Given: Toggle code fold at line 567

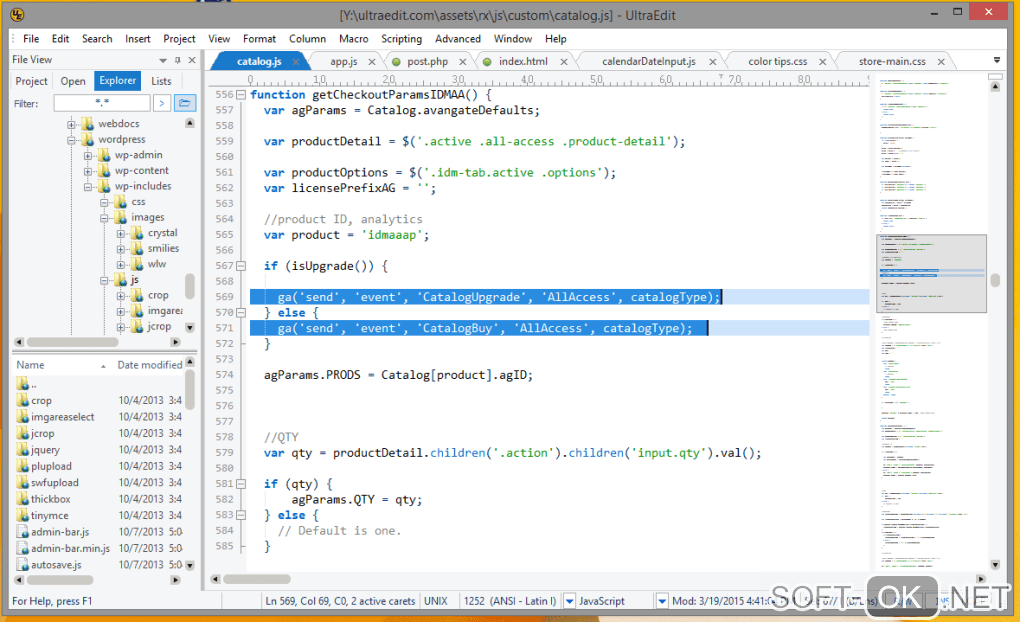Looking at the screenshot, I should (x=240, y=266).
